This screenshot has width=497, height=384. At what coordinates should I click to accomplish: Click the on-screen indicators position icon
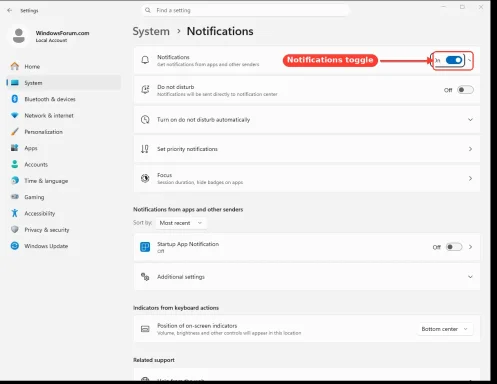(145, 329)
